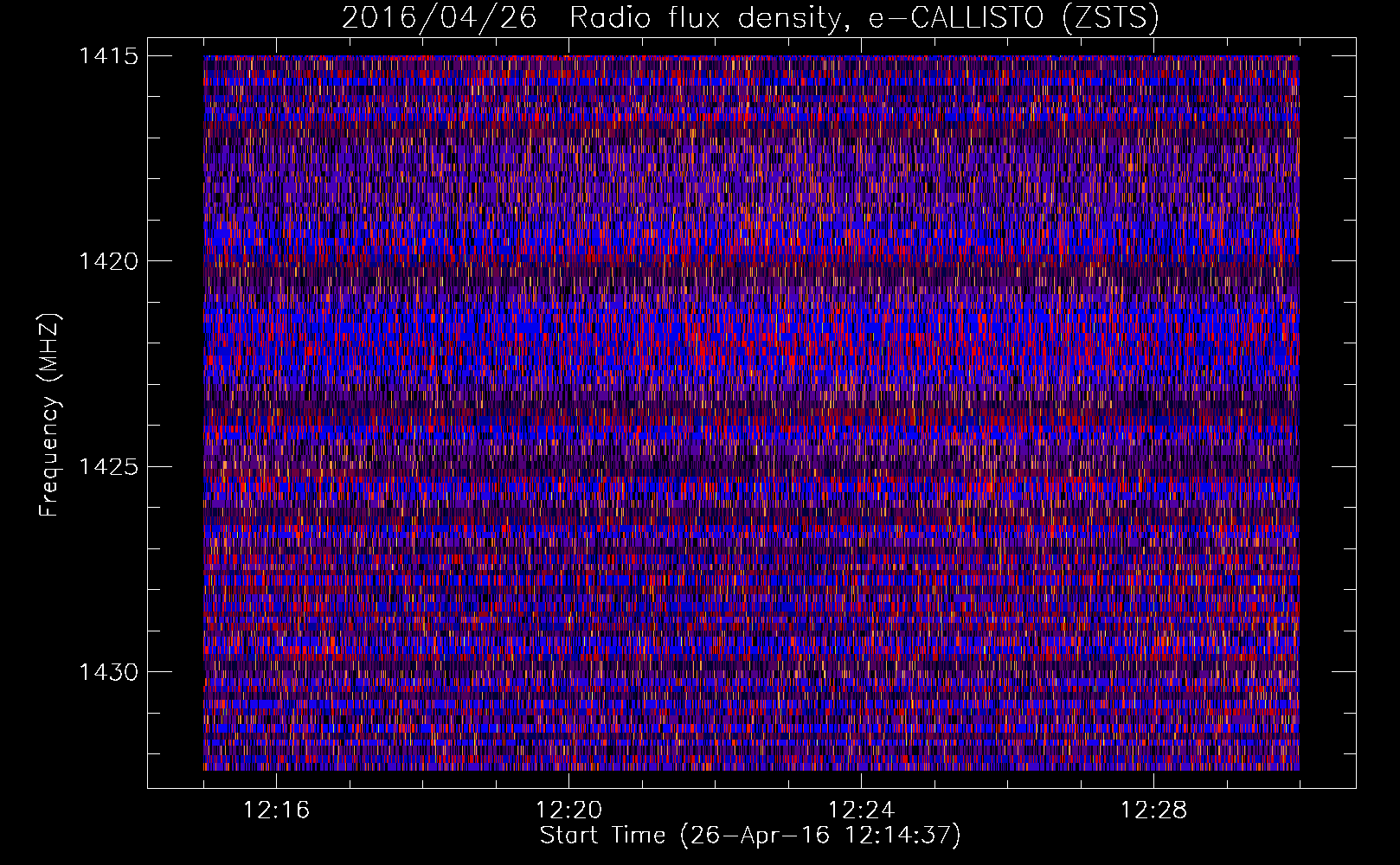
Task: Click the 1430 frequency tick label
Action: click(108, 672)
